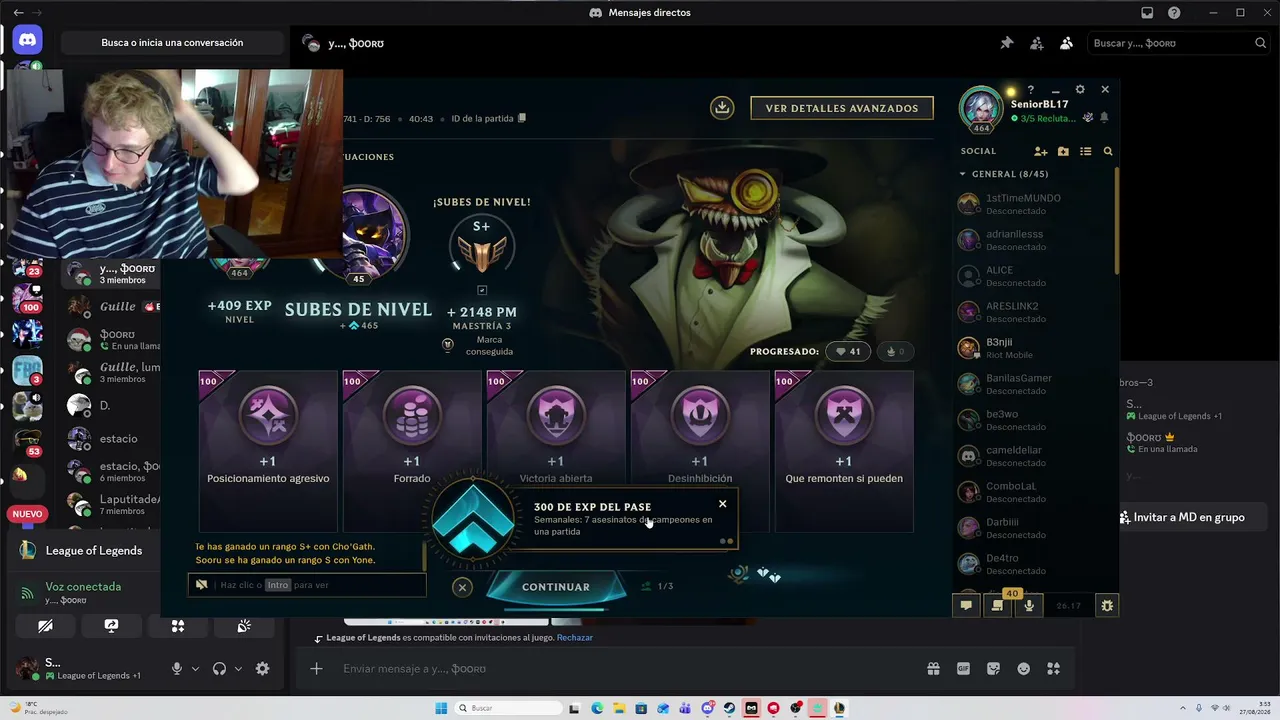Create a new friends folder icon
Viewport: 1280px width, 720px height.
[1063, 151]
